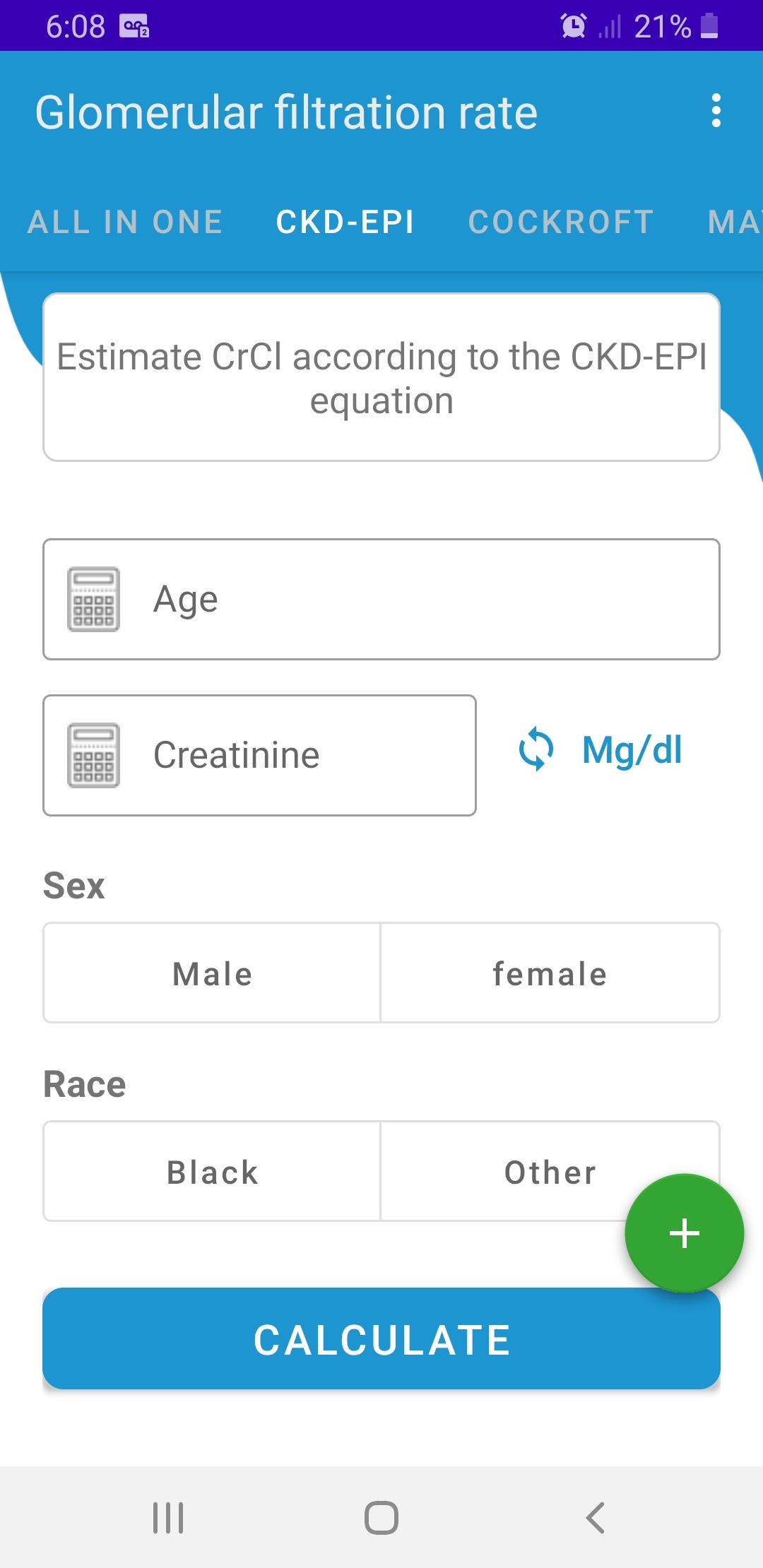Screen dimensions: 763x1568
Task: Go back with navigation back arrow
Action: coord(596,1517)
